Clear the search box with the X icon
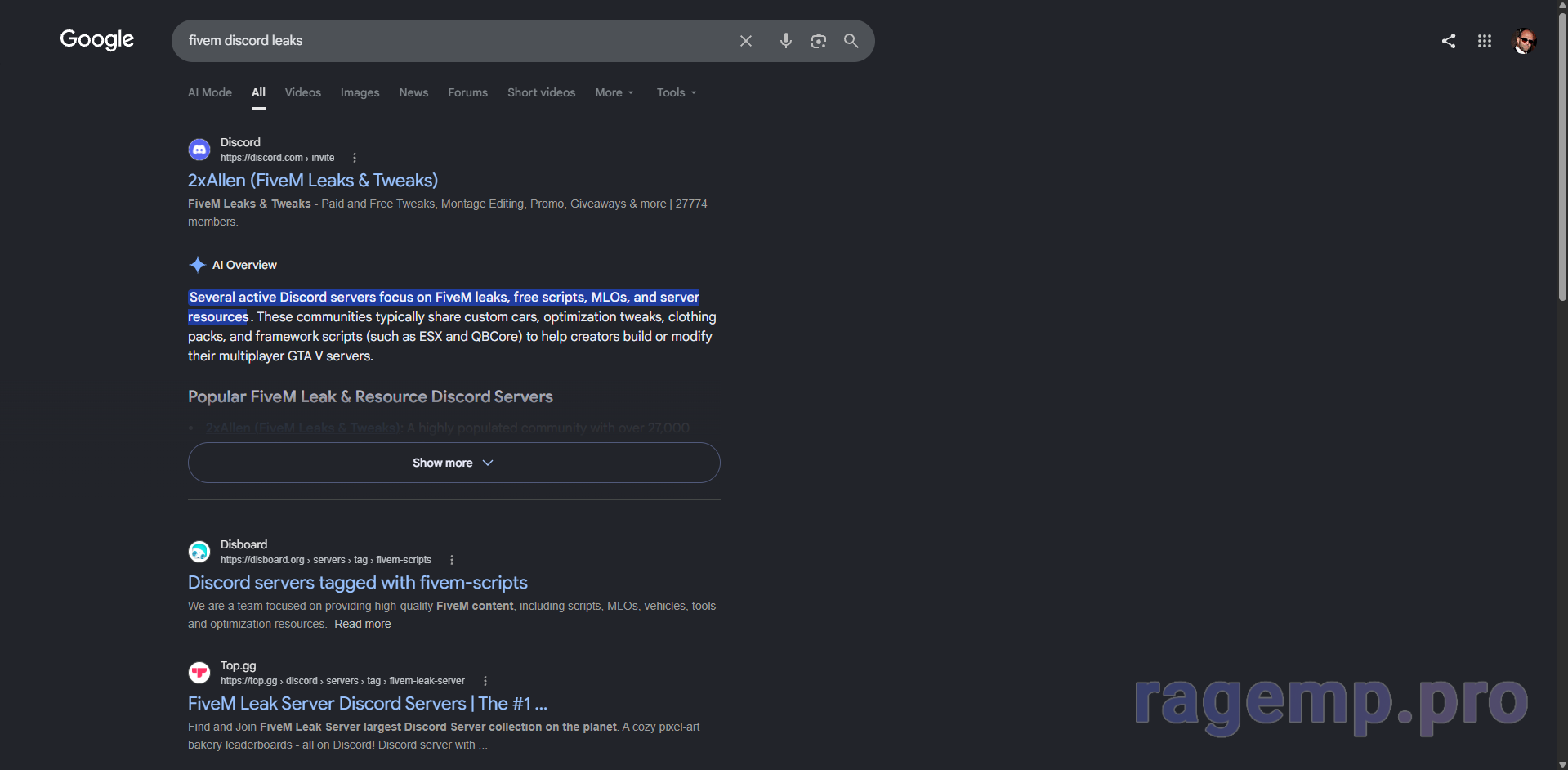 pyautogui.click(x=745, y=41)
